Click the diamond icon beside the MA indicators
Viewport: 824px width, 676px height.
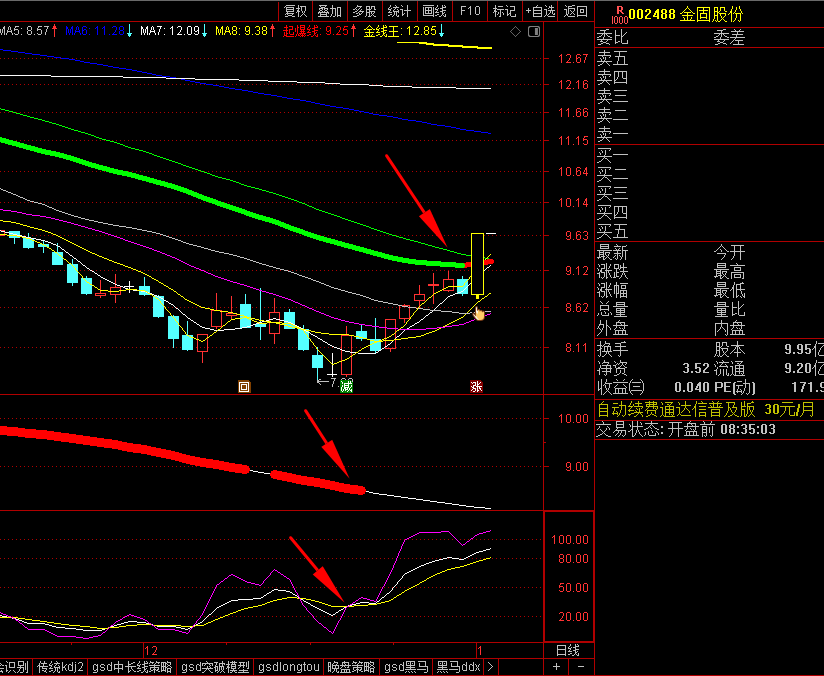click(x=515, y=32)
